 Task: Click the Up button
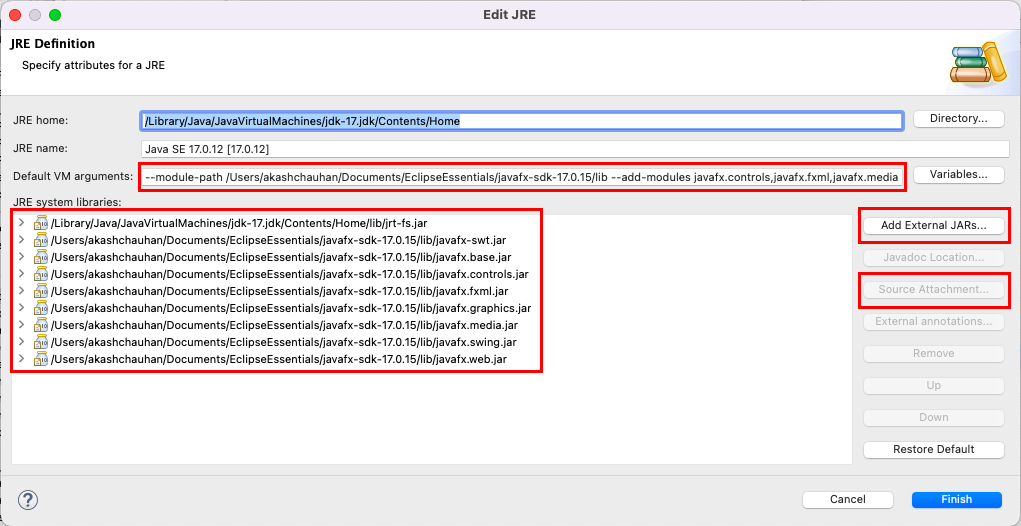[x=934, y=385]
